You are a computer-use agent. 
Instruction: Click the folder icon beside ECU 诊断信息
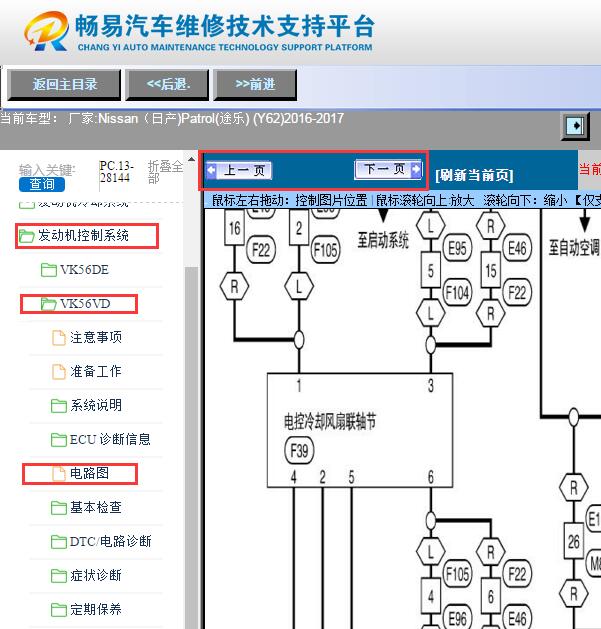[x=59, y=440]
